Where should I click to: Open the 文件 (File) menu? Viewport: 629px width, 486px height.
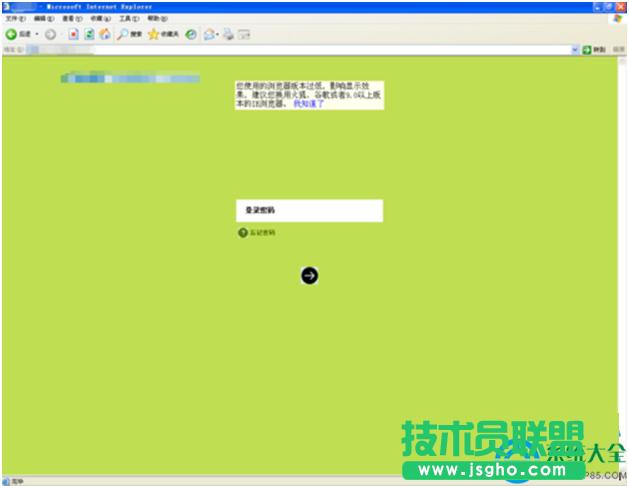click(x=16, y=18)
